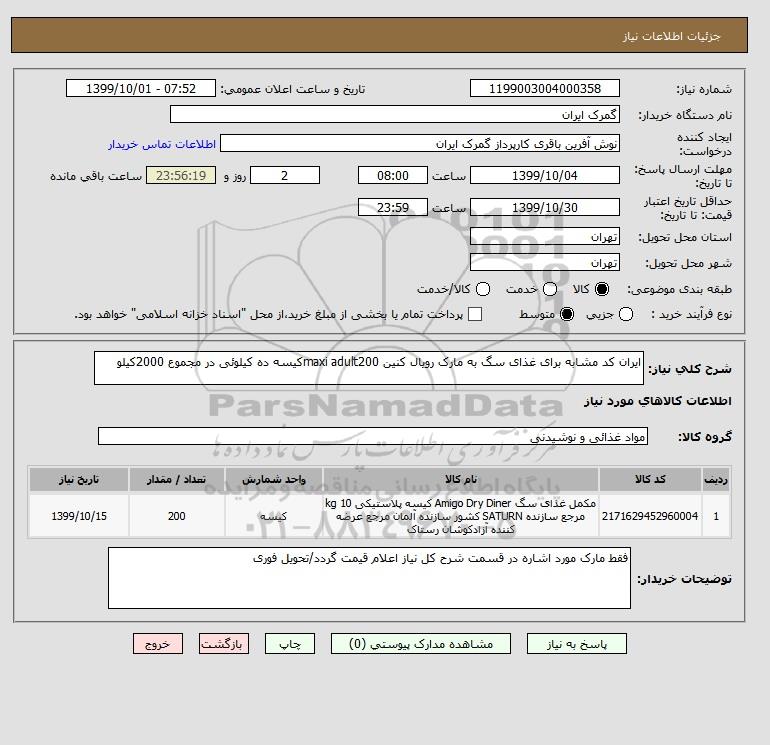Select the کالا radio button
This screenshot has height=745, width=770.
602,289
